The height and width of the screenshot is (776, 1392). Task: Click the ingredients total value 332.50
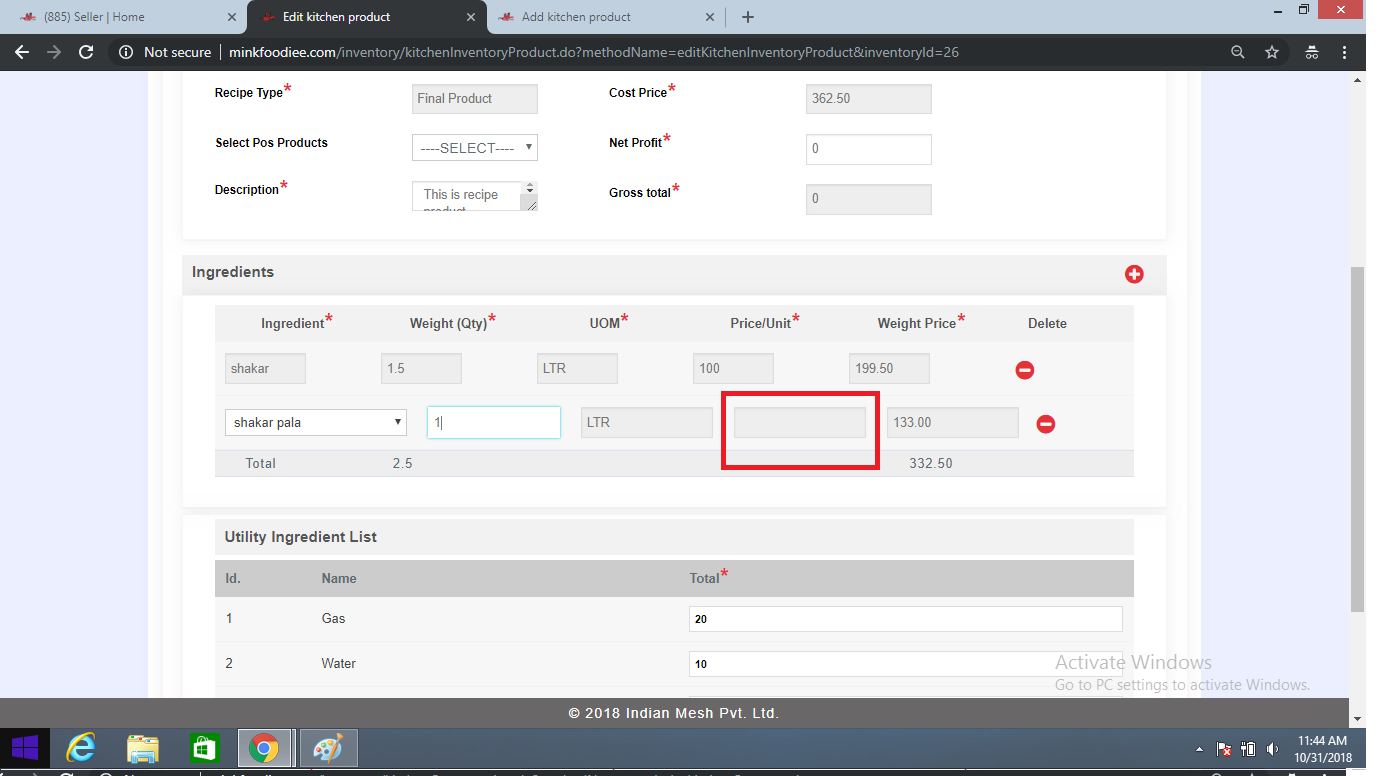point(931,463)
